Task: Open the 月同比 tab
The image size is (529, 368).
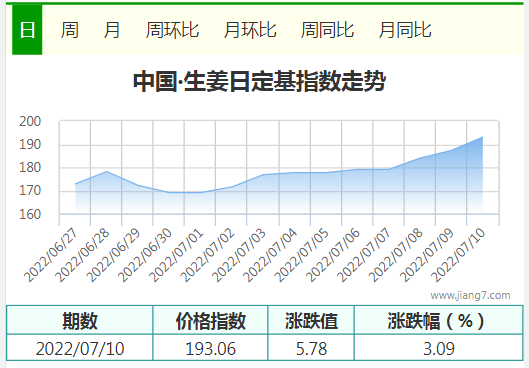Action: coord(405,30)
